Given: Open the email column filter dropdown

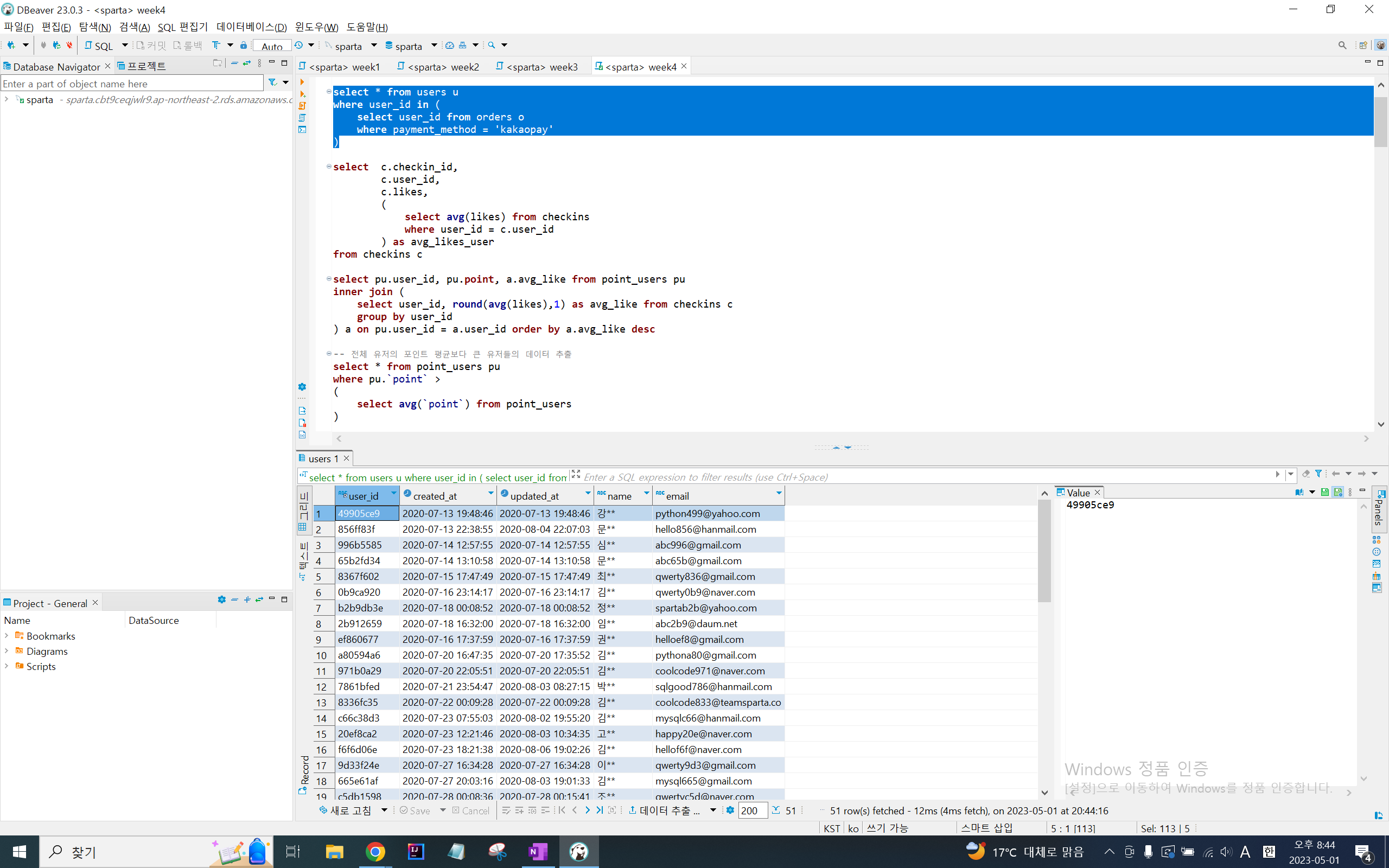Looking at the screenshot, I should [778, 493].
